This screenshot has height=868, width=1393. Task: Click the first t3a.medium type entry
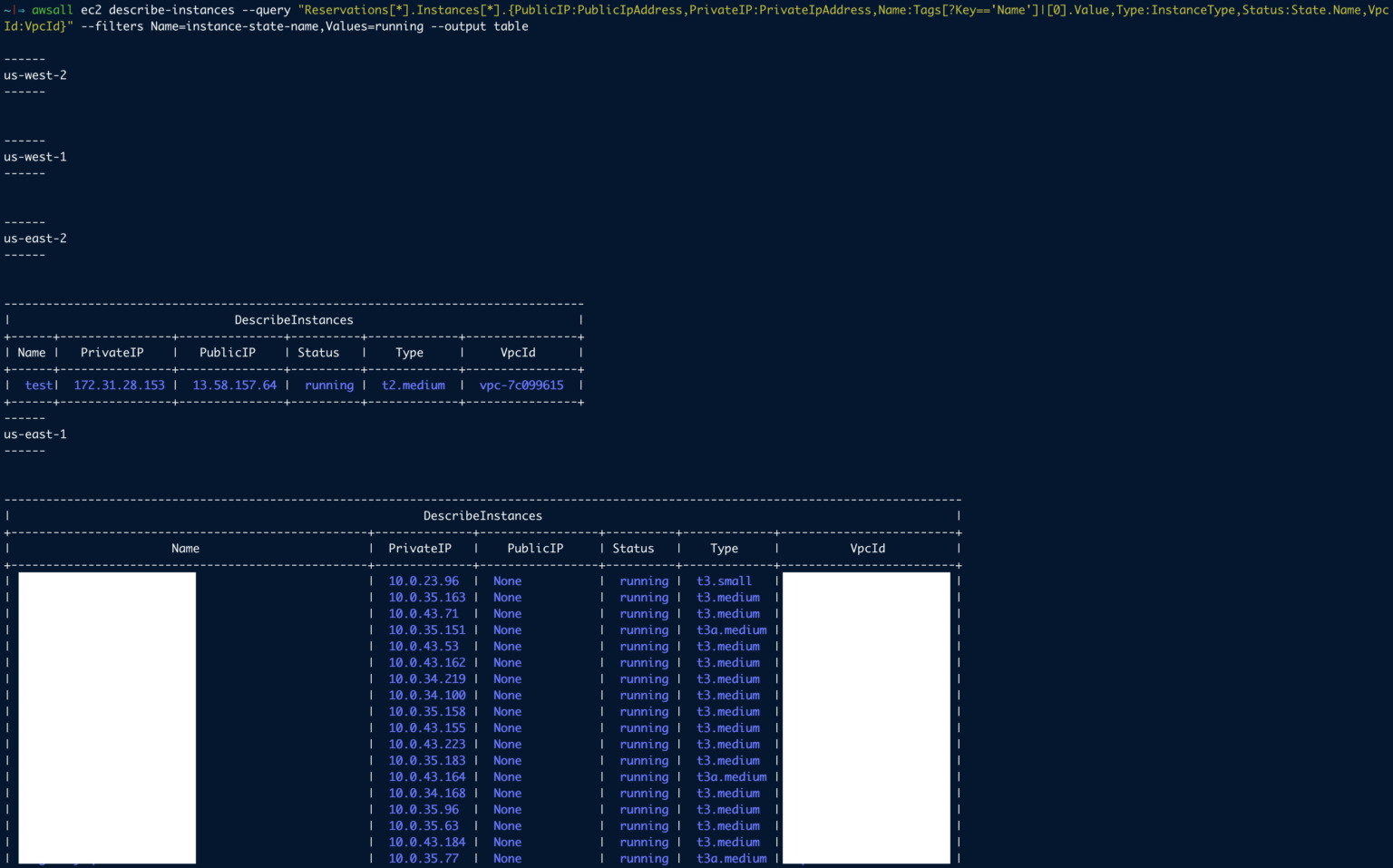[731, 629]
